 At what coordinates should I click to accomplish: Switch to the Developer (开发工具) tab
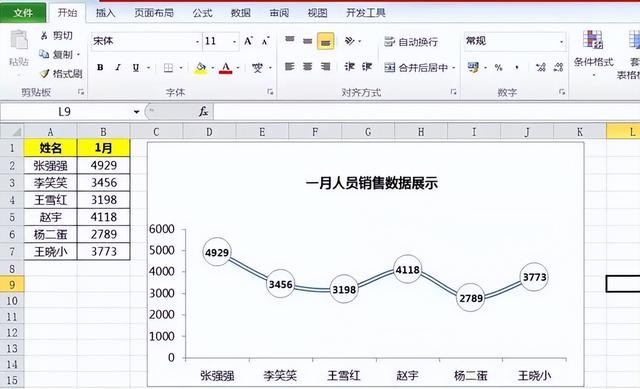pyautogui.click(x=366, y=13)
